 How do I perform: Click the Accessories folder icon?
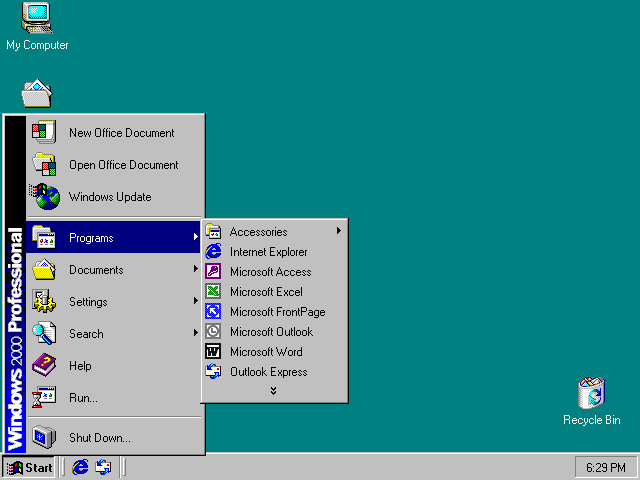click(x=213, y=231)
